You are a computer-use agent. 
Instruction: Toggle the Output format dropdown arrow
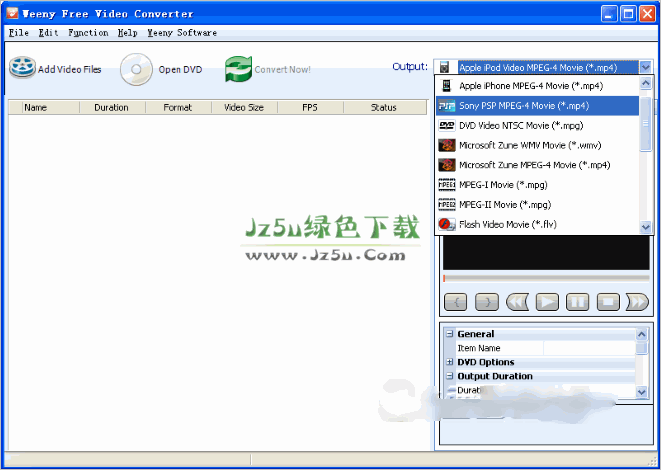[x=645, y=67]
